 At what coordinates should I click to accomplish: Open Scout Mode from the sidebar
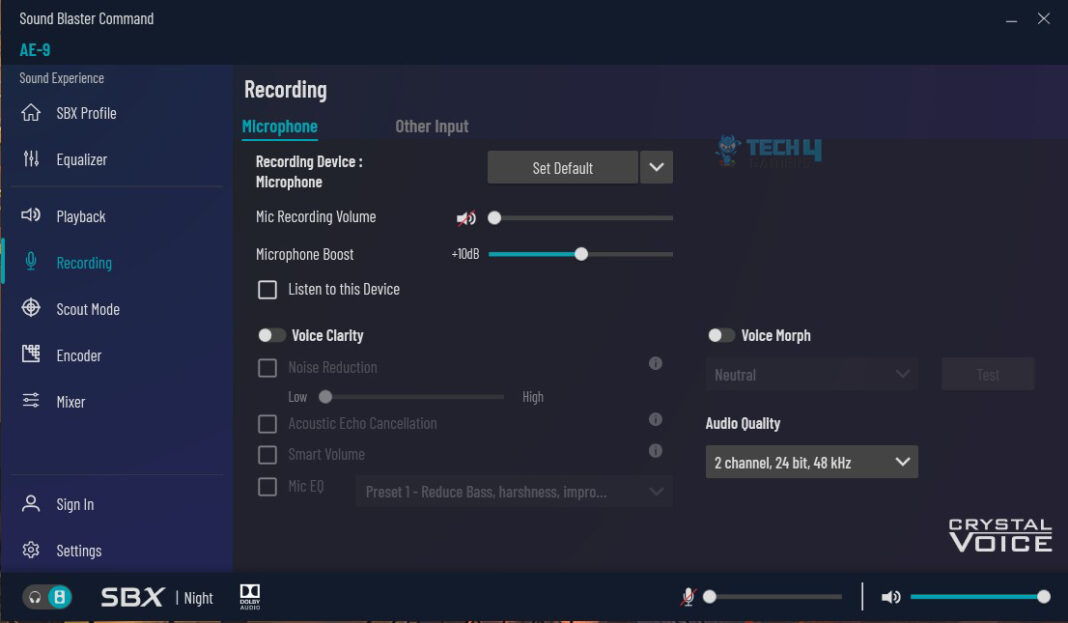tap(30, 309)
